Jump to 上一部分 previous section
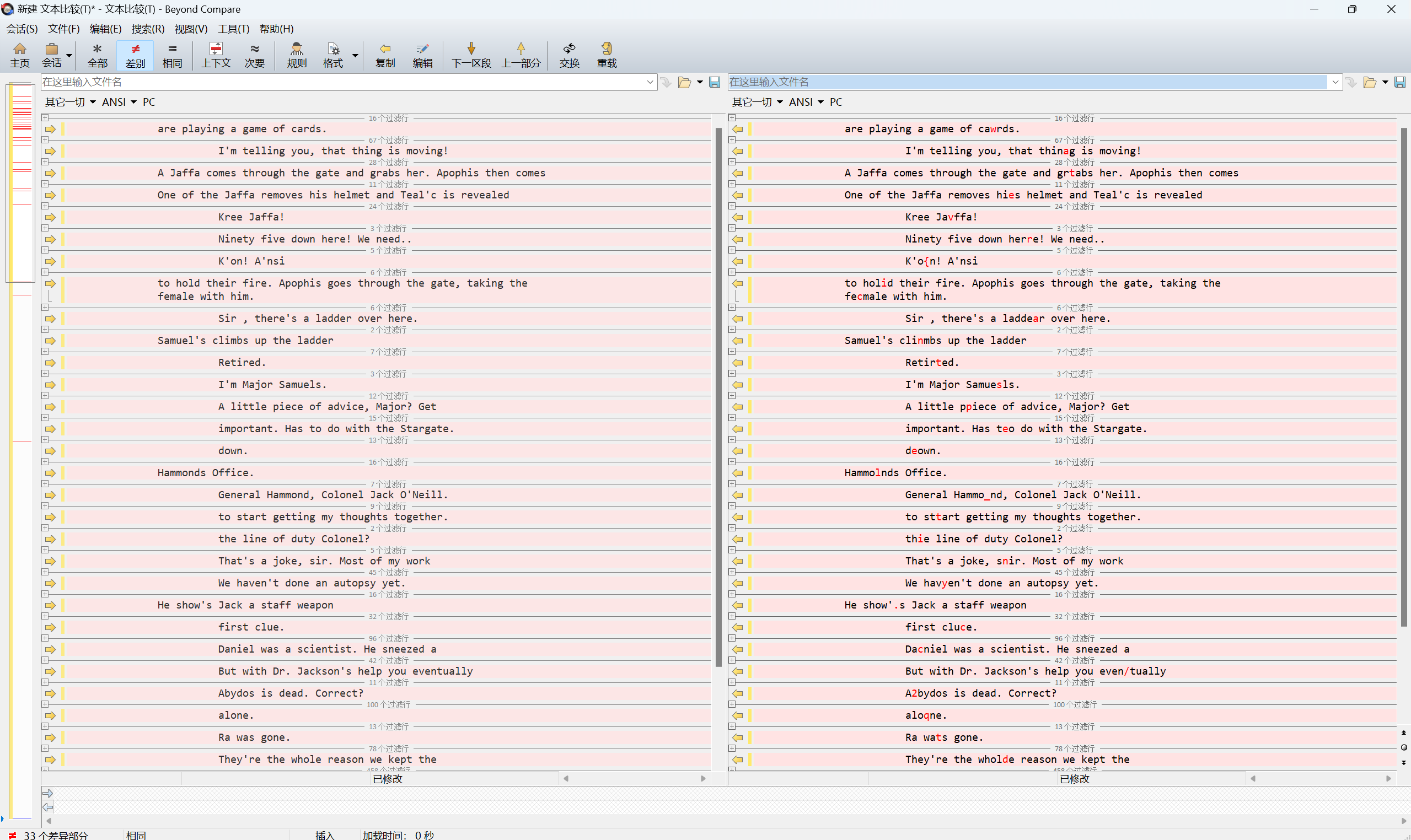 (521, 55)
